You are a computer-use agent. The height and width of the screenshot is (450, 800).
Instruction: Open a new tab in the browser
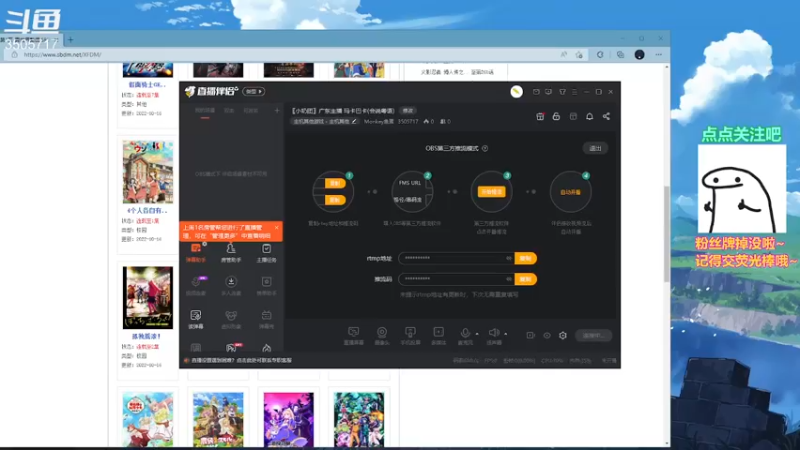coord(70,39)
